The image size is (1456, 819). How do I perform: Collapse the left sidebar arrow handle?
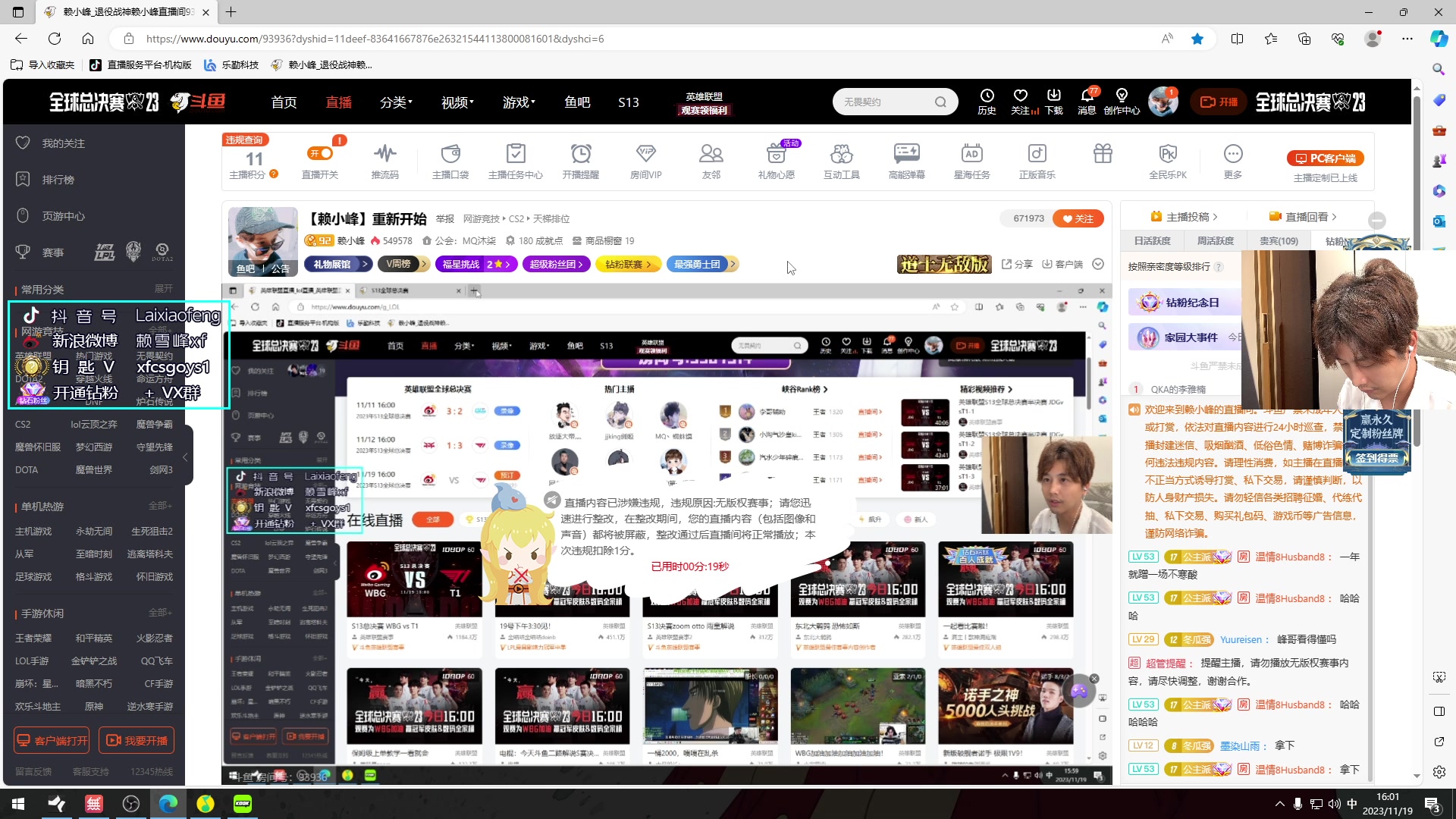click(x=185, y=457)
